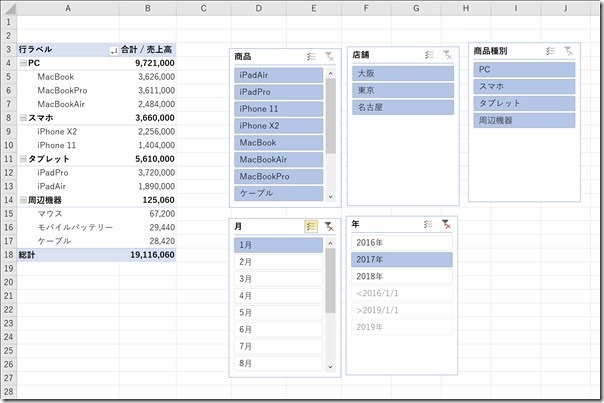
Task: Choose 5月 in the 月 slicer
Action: [x=279, y=312]
